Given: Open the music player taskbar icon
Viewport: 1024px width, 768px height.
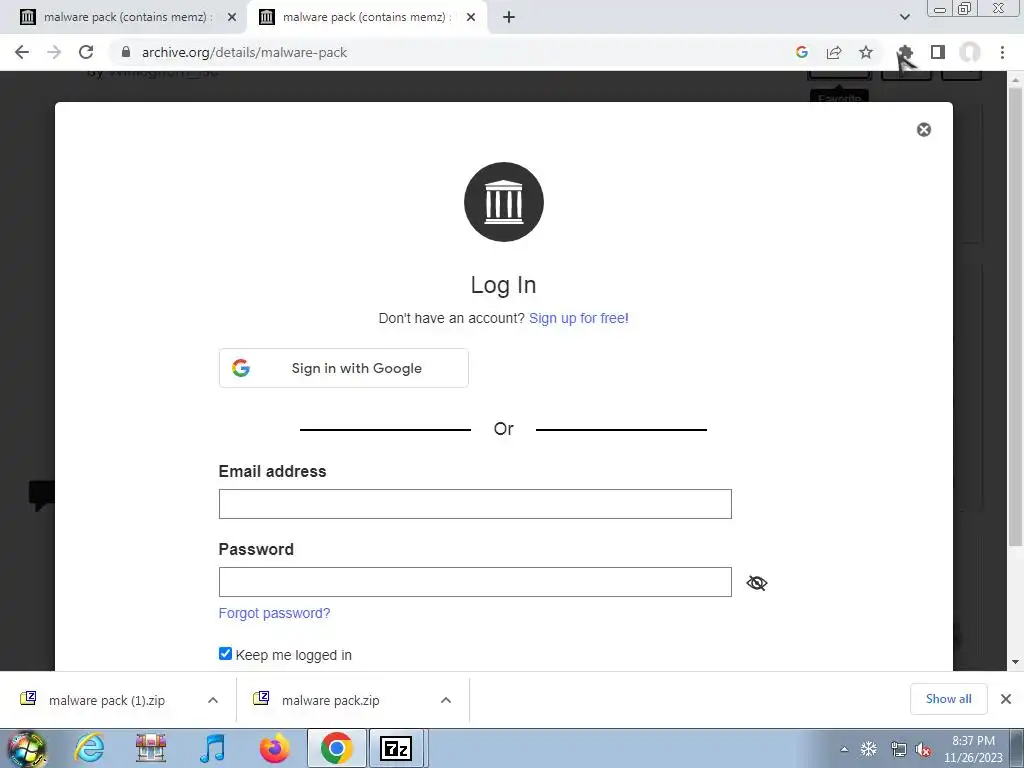Looking at the screenshot, I should (213, 748).
